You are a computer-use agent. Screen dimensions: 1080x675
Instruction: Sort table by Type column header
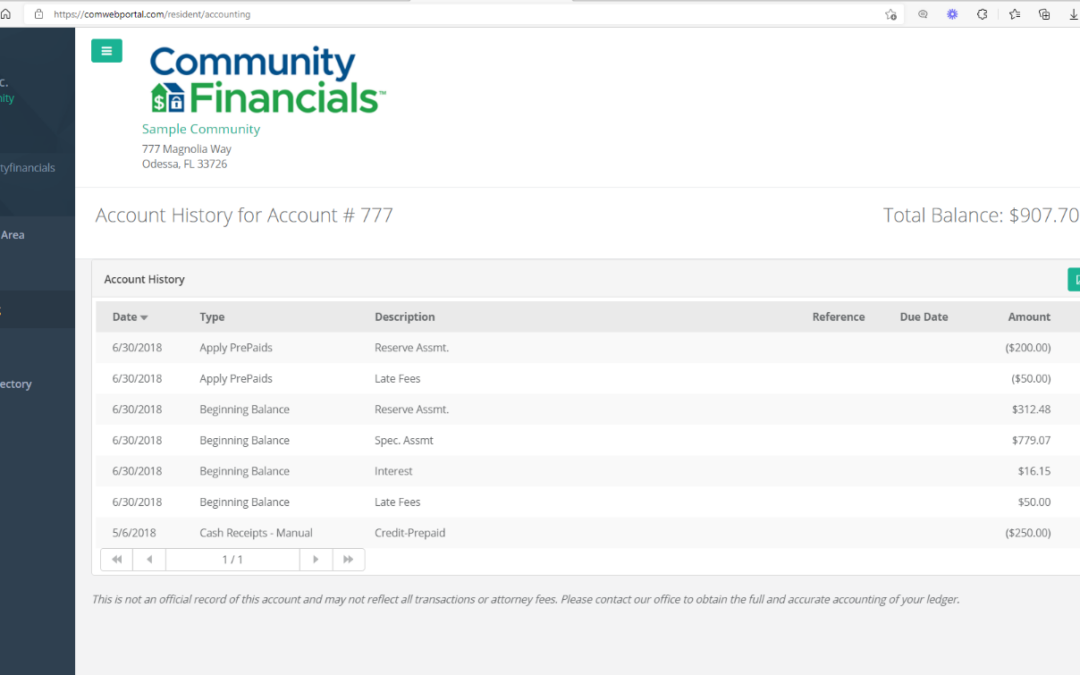coord(212,317)
